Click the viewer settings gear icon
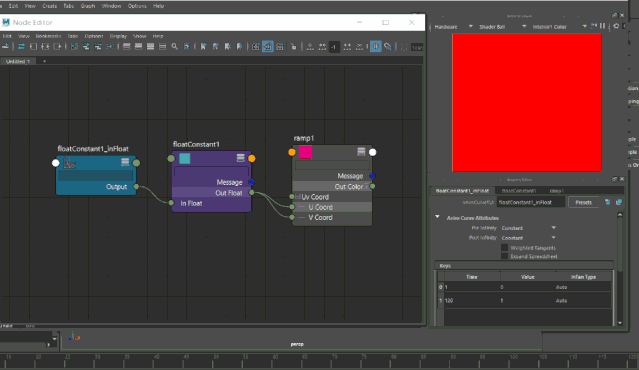This screenshot has height=370, width=639. (x=616, y=26)
